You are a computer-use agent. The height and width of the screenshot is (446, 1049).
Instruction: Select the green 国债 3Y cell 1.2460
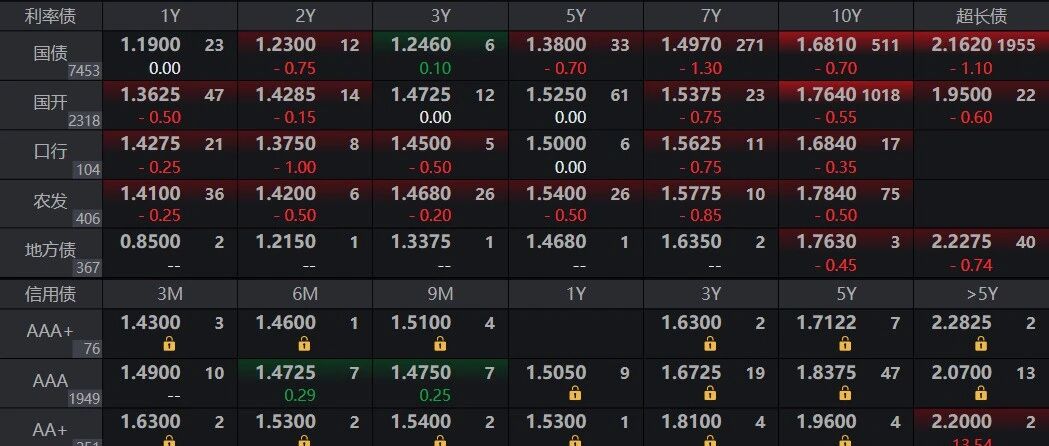click(x=440, y=55)
